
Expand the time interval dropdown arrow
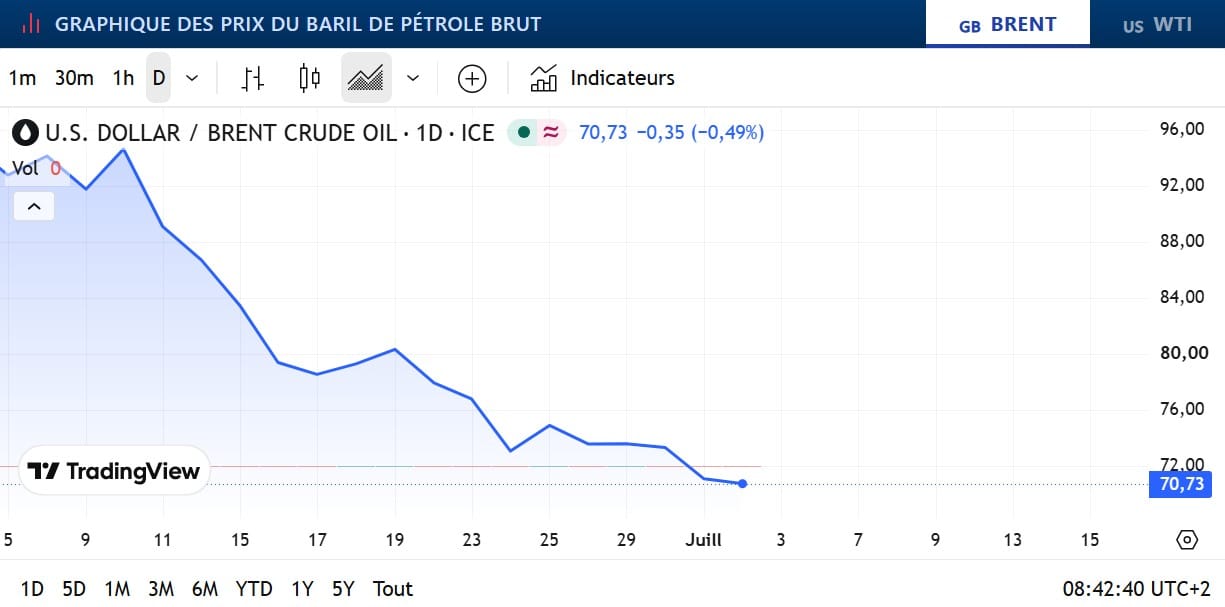click(193, 78)
